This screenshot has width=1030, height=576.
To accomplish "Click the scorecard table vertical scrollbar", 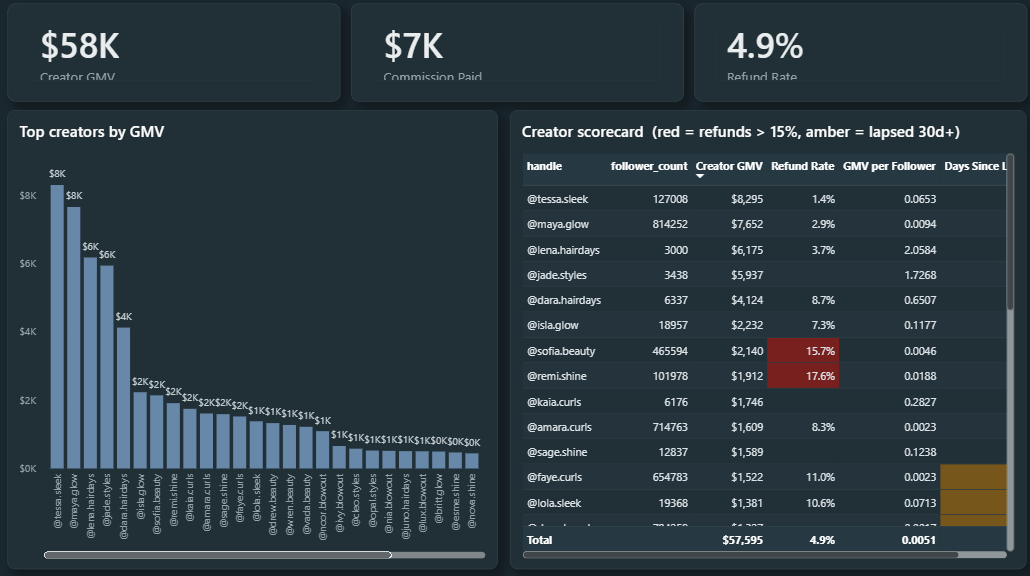I will (x=1010, y=232).
